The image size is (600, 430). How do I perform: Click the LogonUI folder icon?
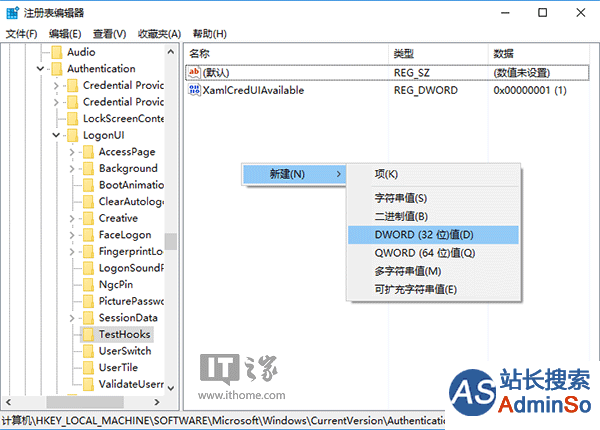pos(72,135)
